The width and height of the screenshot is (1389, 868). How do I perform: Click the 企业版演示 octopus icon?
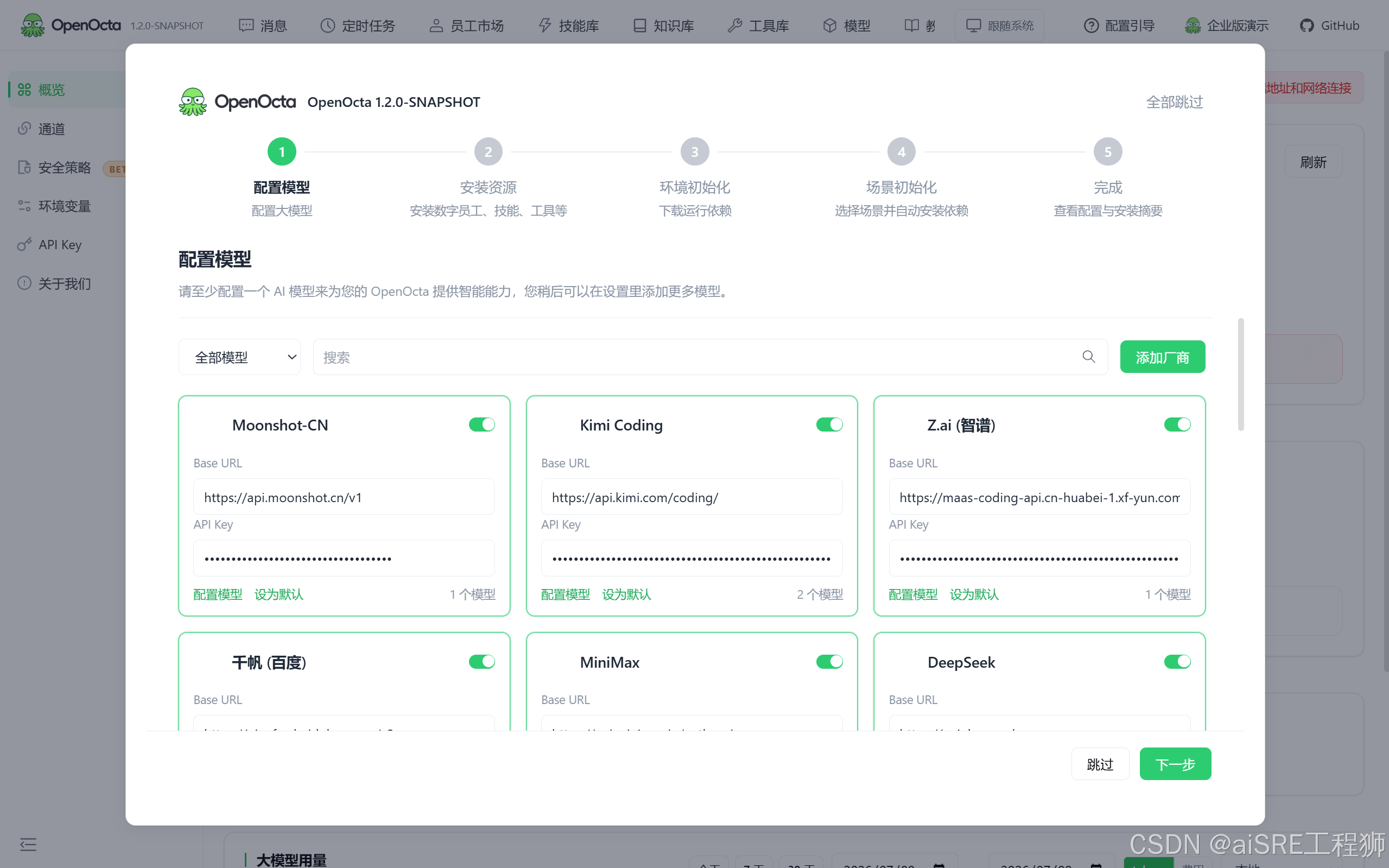coord(1193,26)
